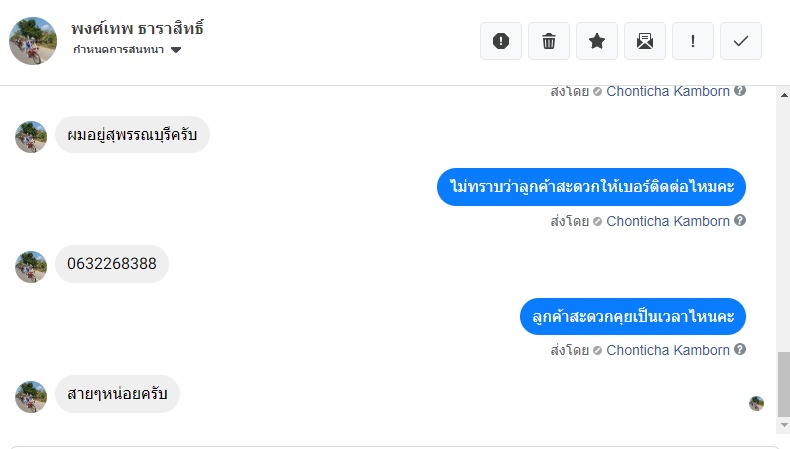The image size is (790, 449).
Task: Flag conversation with exclamation mark icon
Action: click(693, 41)
